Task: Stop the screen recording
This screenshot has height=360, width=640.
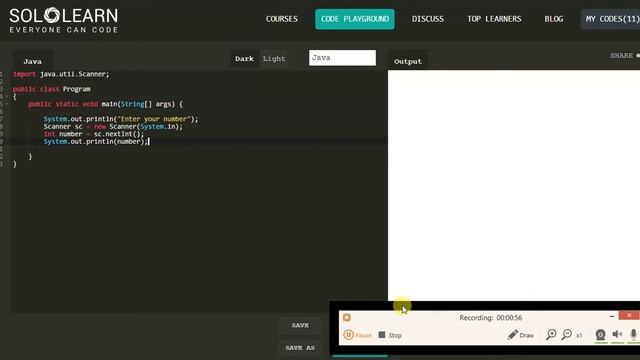Action: (390, 335)
